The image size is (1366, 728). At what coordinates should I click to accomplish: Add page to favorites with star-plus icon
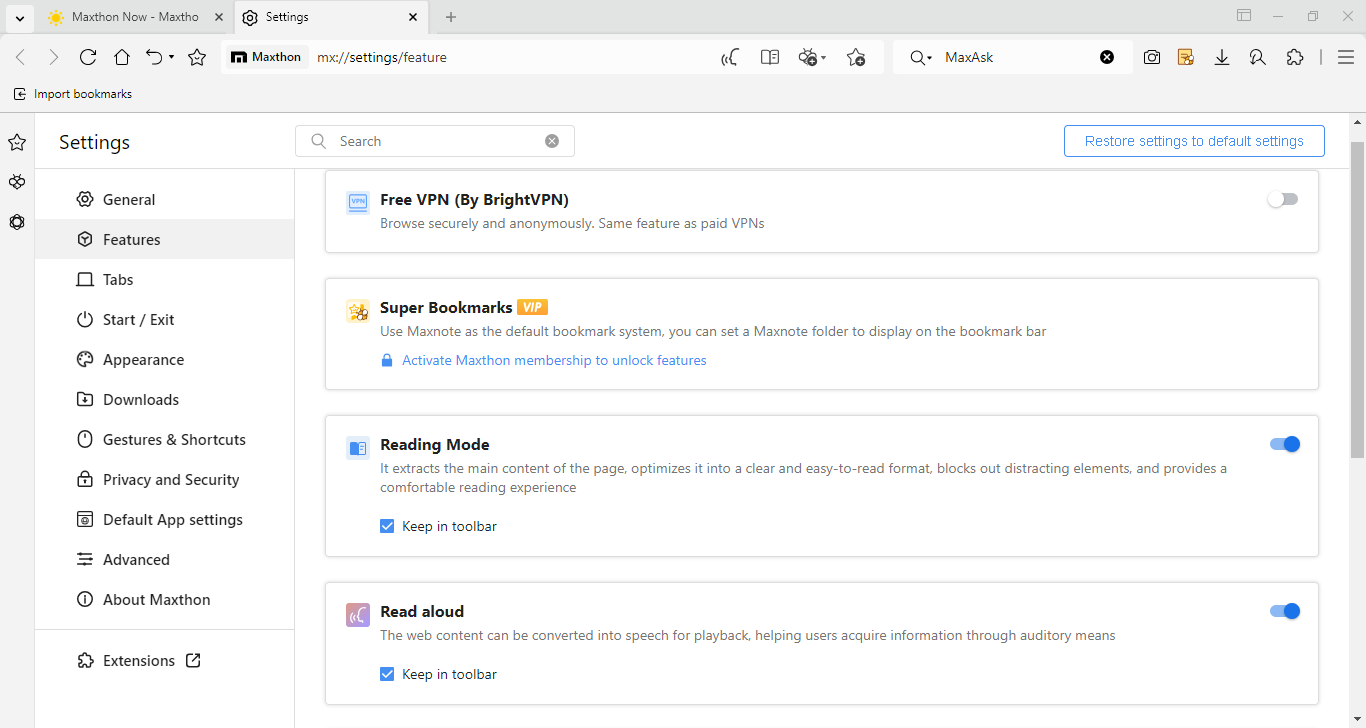point(856,57)
